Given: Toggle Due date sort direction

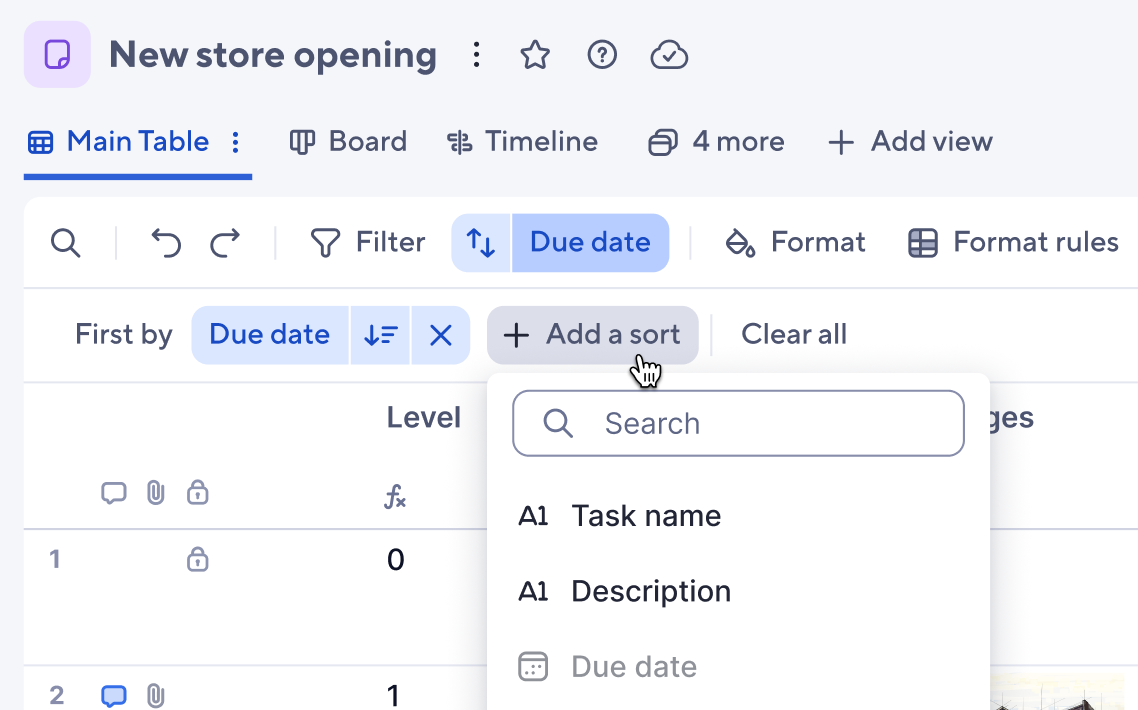Looking at the screenshot, I should click(381, 335).
